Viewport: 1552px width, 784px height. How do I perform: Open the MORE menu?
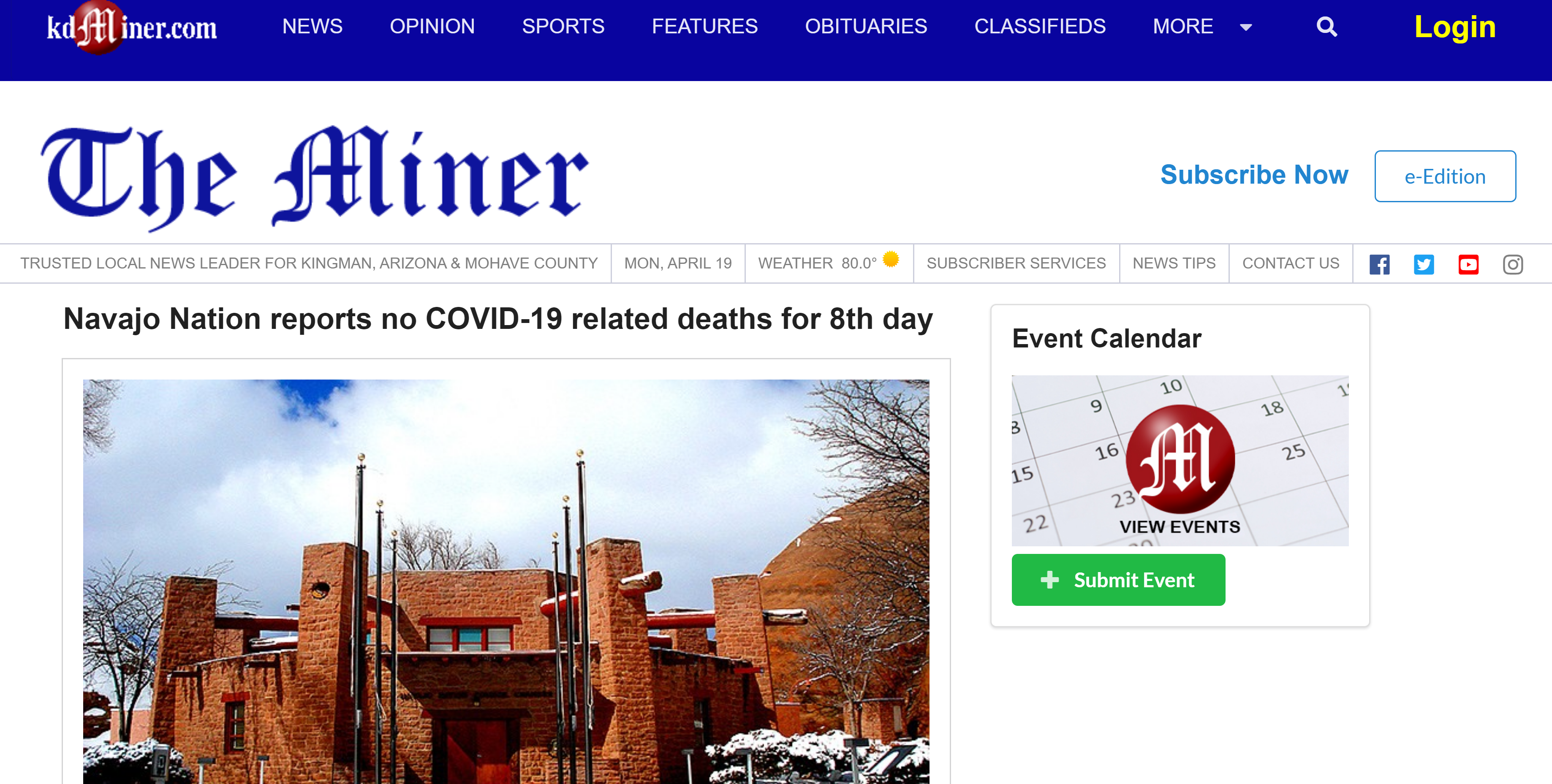(x=1182, y=27)
